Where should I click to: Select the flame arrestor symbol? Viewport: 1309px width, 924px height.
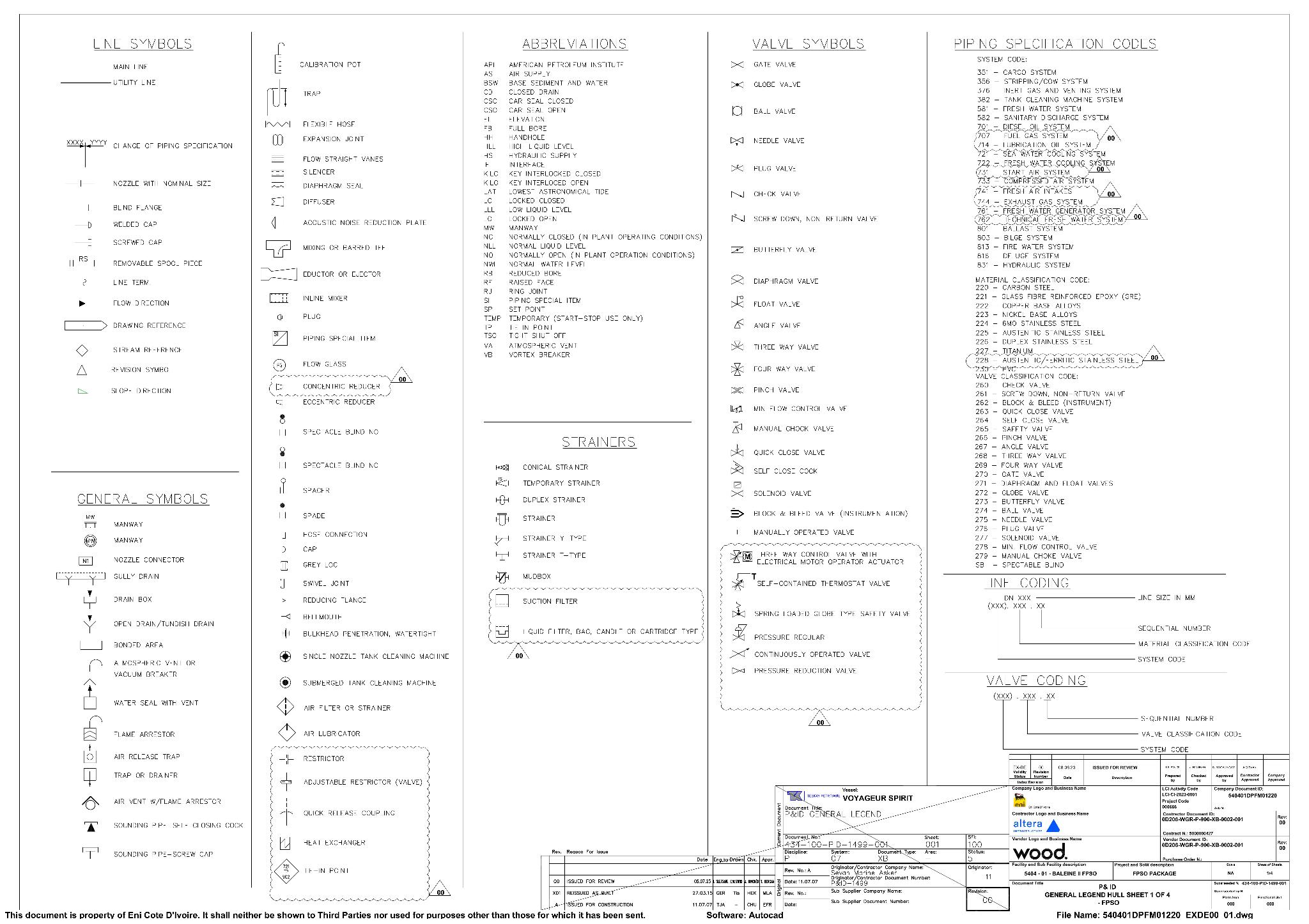click(x=91, y=729)
